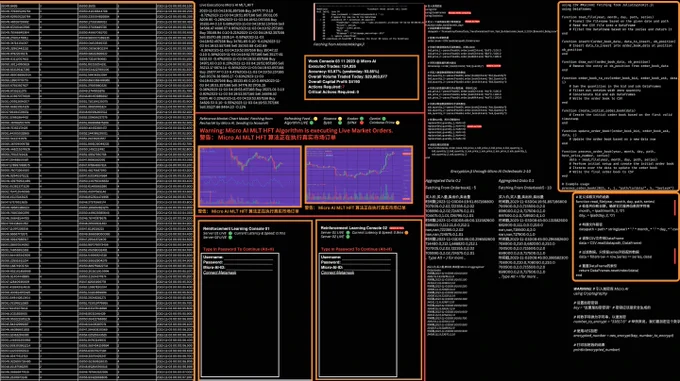This screenshot has width=680, height=381.
Task: Click the Chinese warning line under the English warning
Action: pos(267,137)
